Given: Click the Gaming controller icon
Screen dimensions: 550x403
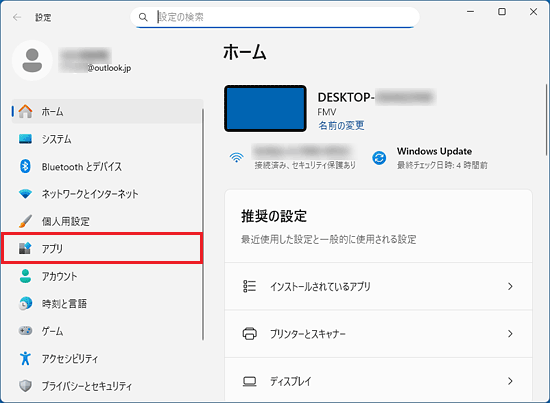Looking at the screenshot, I should (x=25, y=330).
